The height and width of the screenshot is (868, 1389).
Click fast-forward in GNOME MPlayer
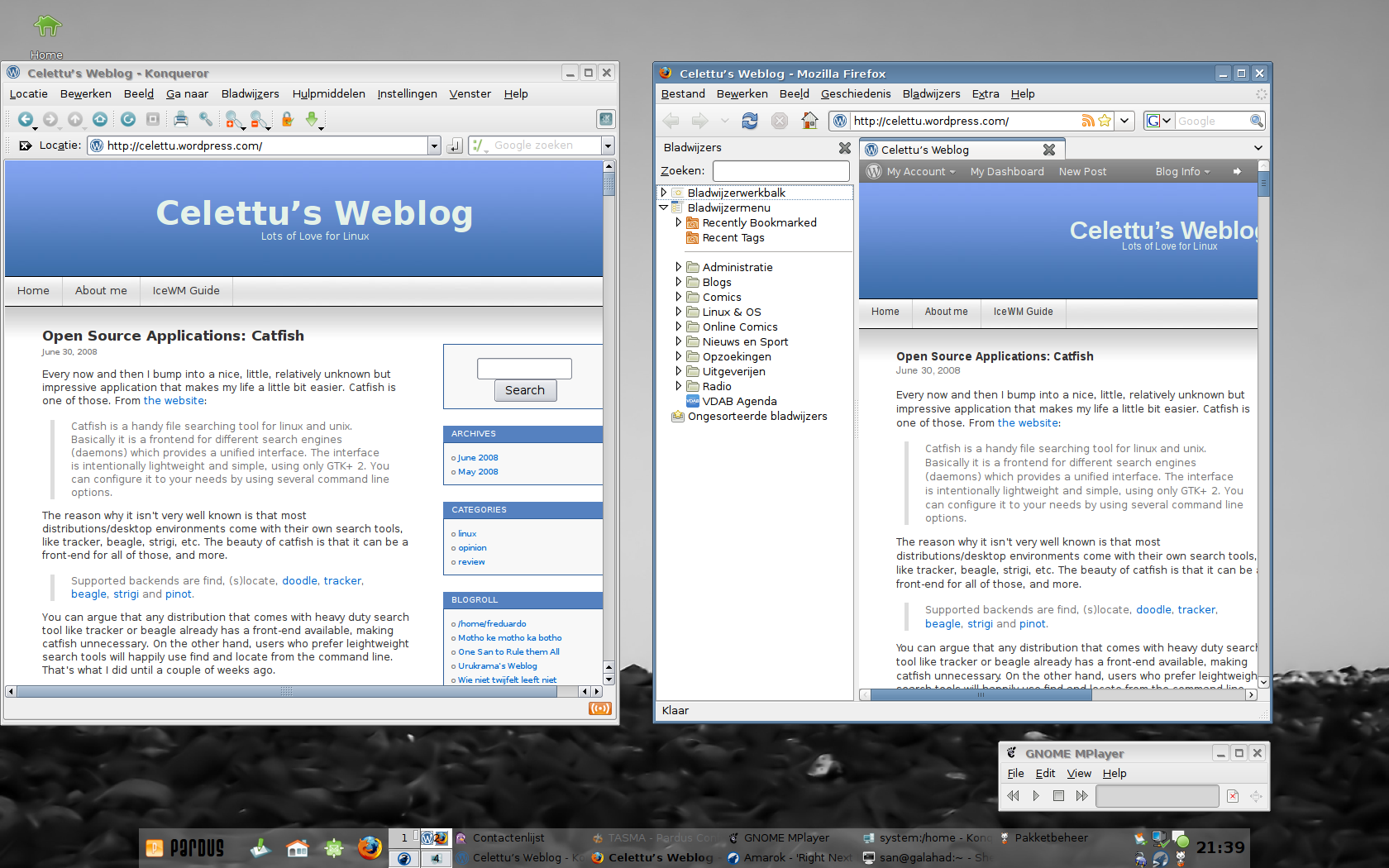pyautogui.click(x=1081, y=796)
